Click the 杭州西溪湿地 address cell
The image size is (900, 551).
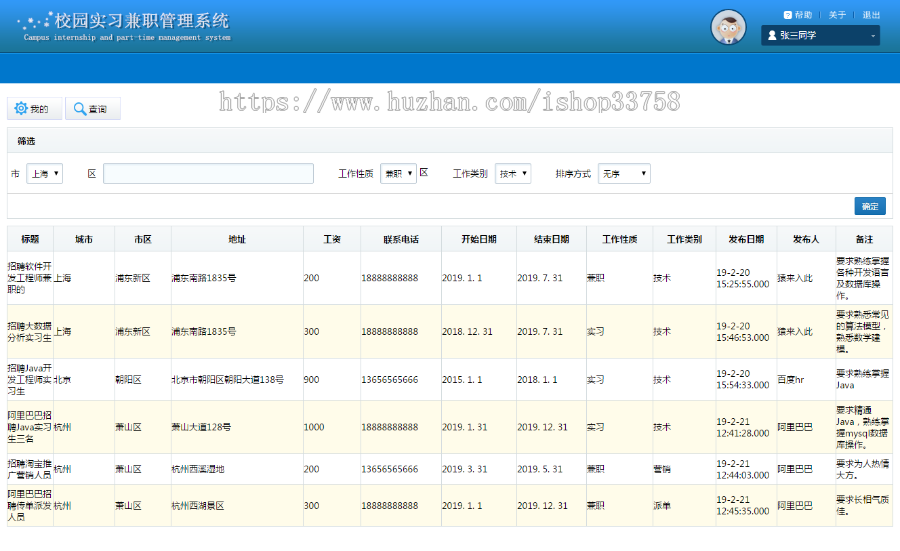(237, 469)
